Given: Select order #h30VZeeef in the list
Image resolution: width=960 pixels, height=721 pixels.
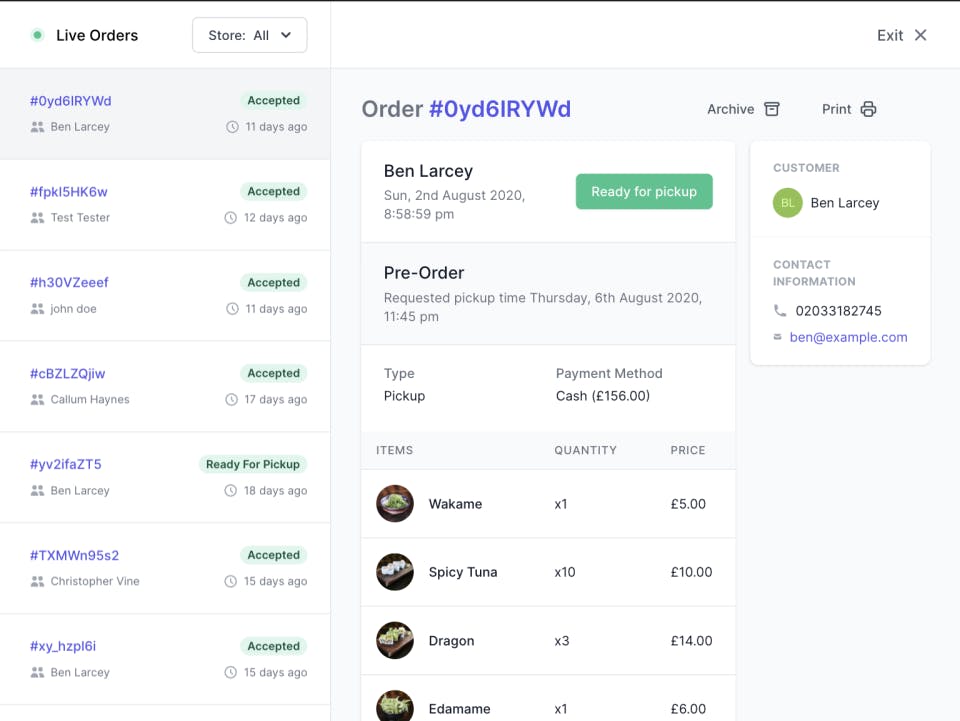Looking at the screenshot, I should point(69,282).
